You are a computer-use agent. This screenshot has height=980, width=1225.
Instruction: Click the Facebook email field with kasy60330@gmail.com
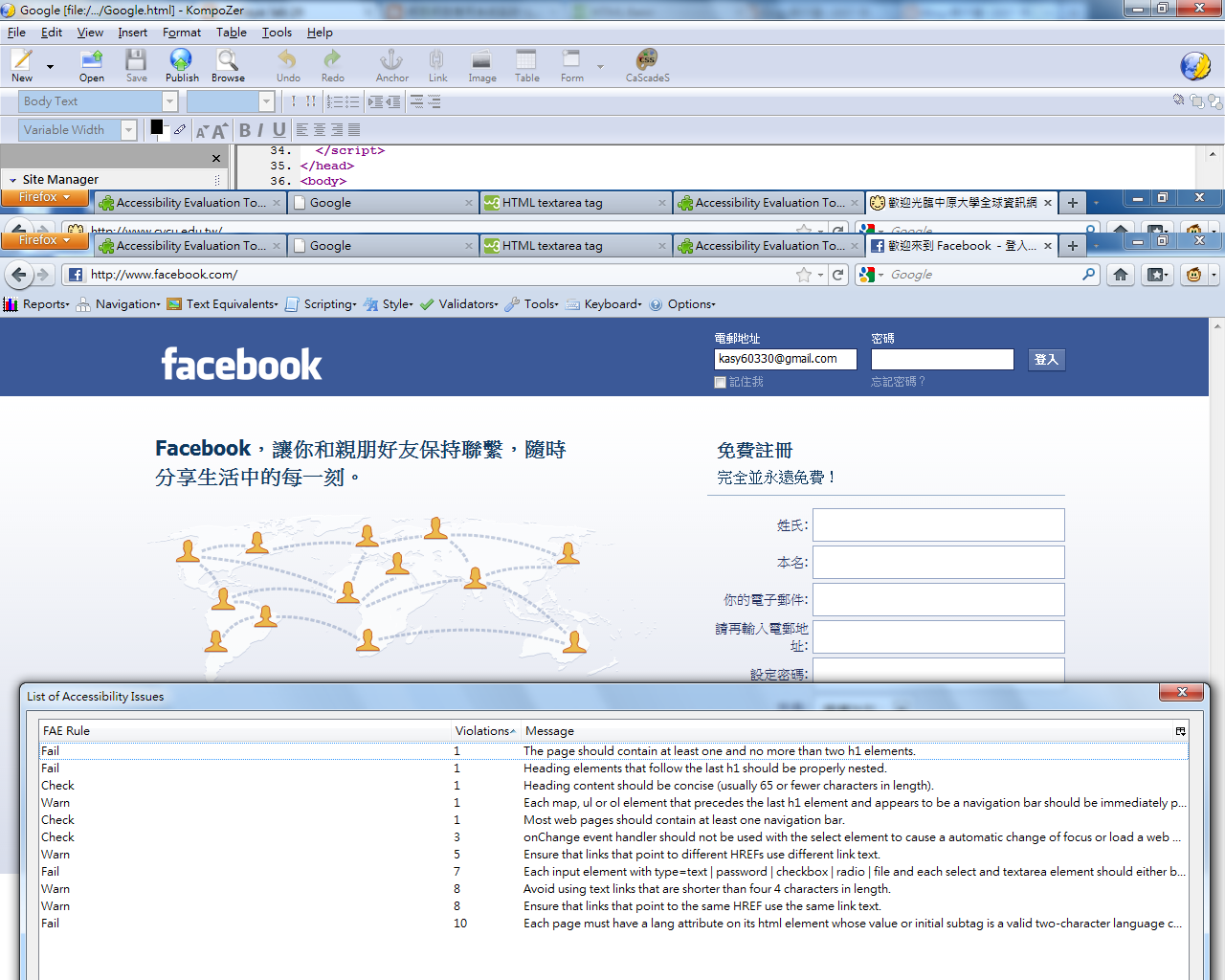pos(785,359)
